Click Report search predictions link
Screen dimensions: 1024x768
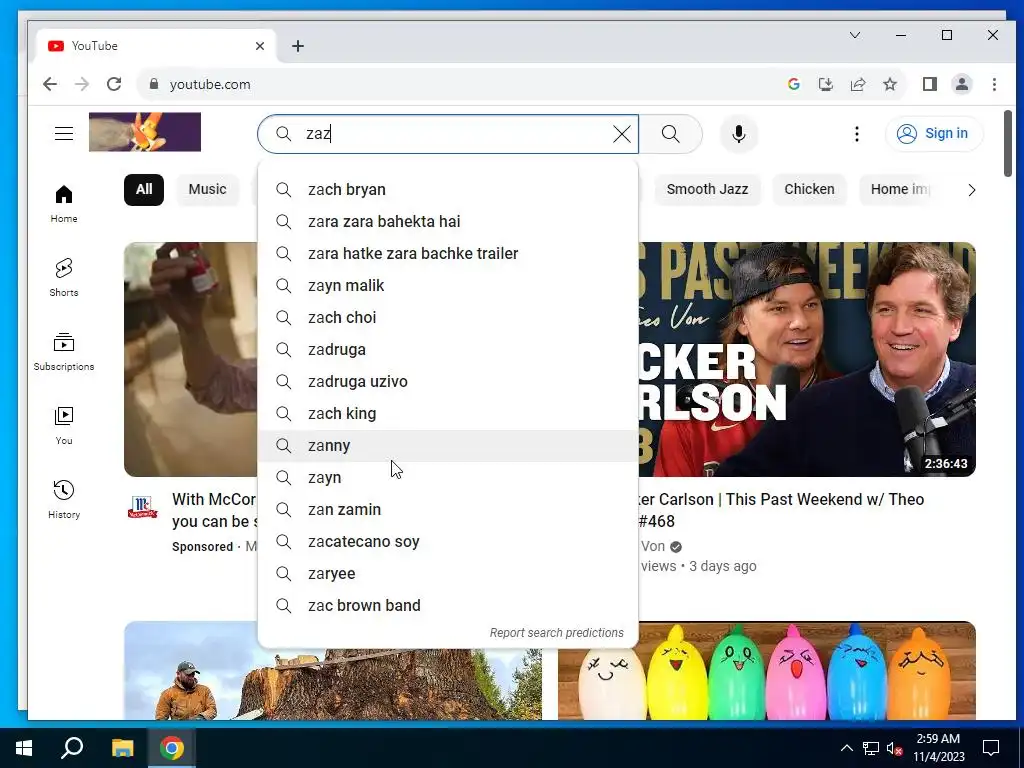(556, 633)
